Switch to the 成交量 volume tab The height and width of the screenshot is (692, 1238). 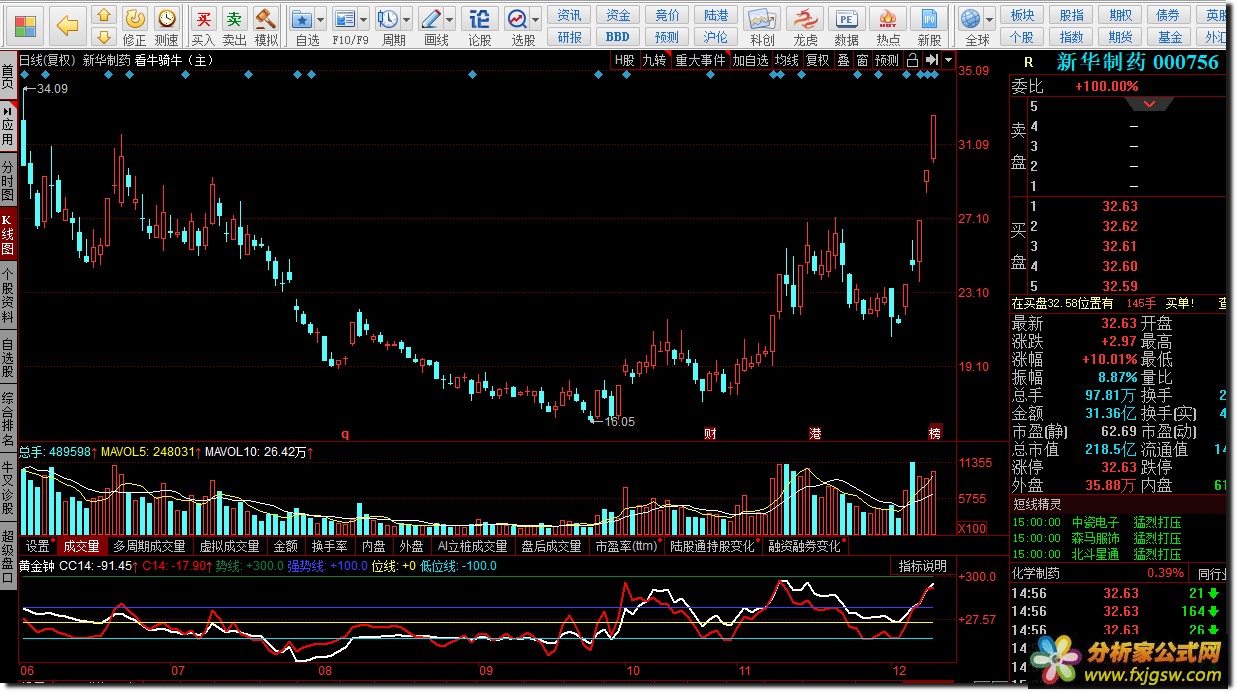tap(81, 546)
